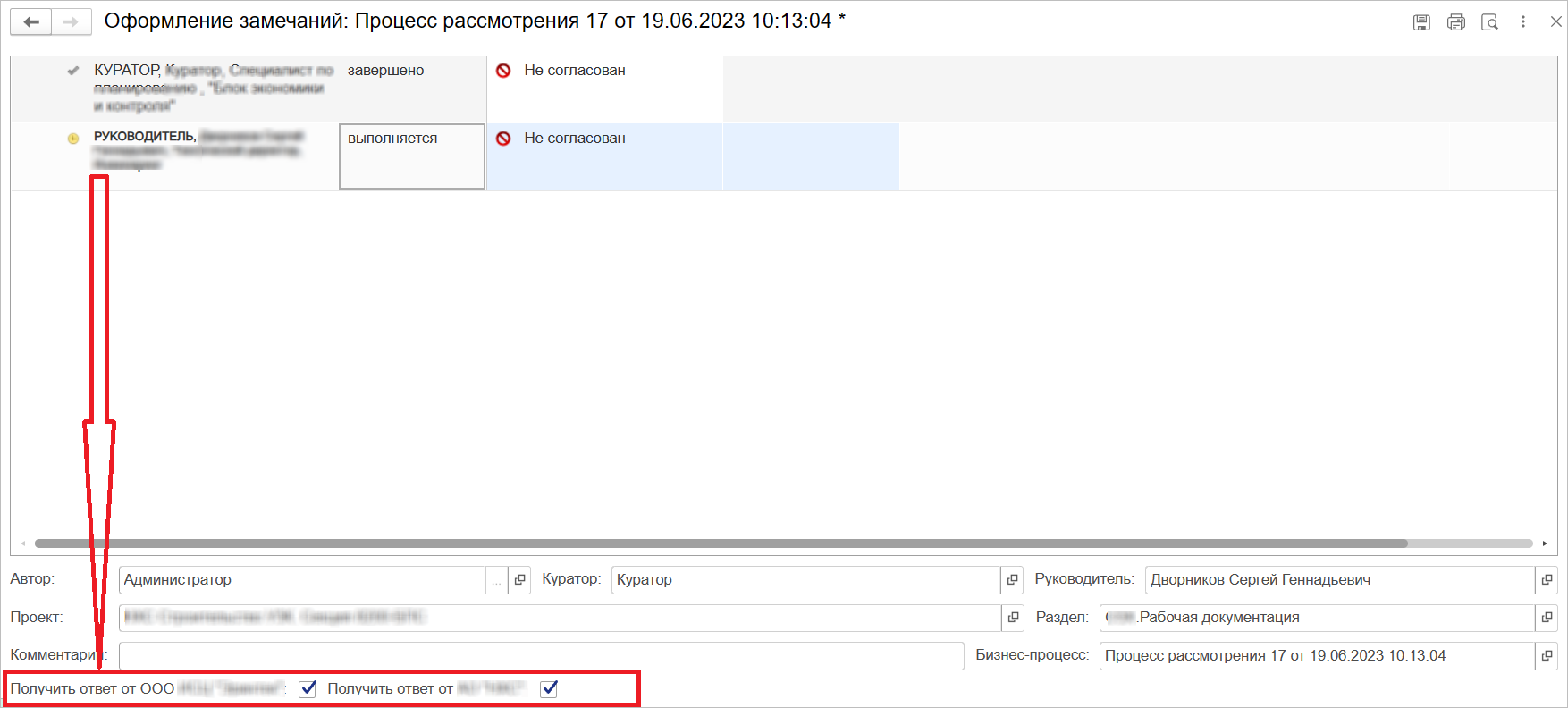Go forward with the right arrow button
Viewport: 1568px width, 708px height.
tap(72, 21)
